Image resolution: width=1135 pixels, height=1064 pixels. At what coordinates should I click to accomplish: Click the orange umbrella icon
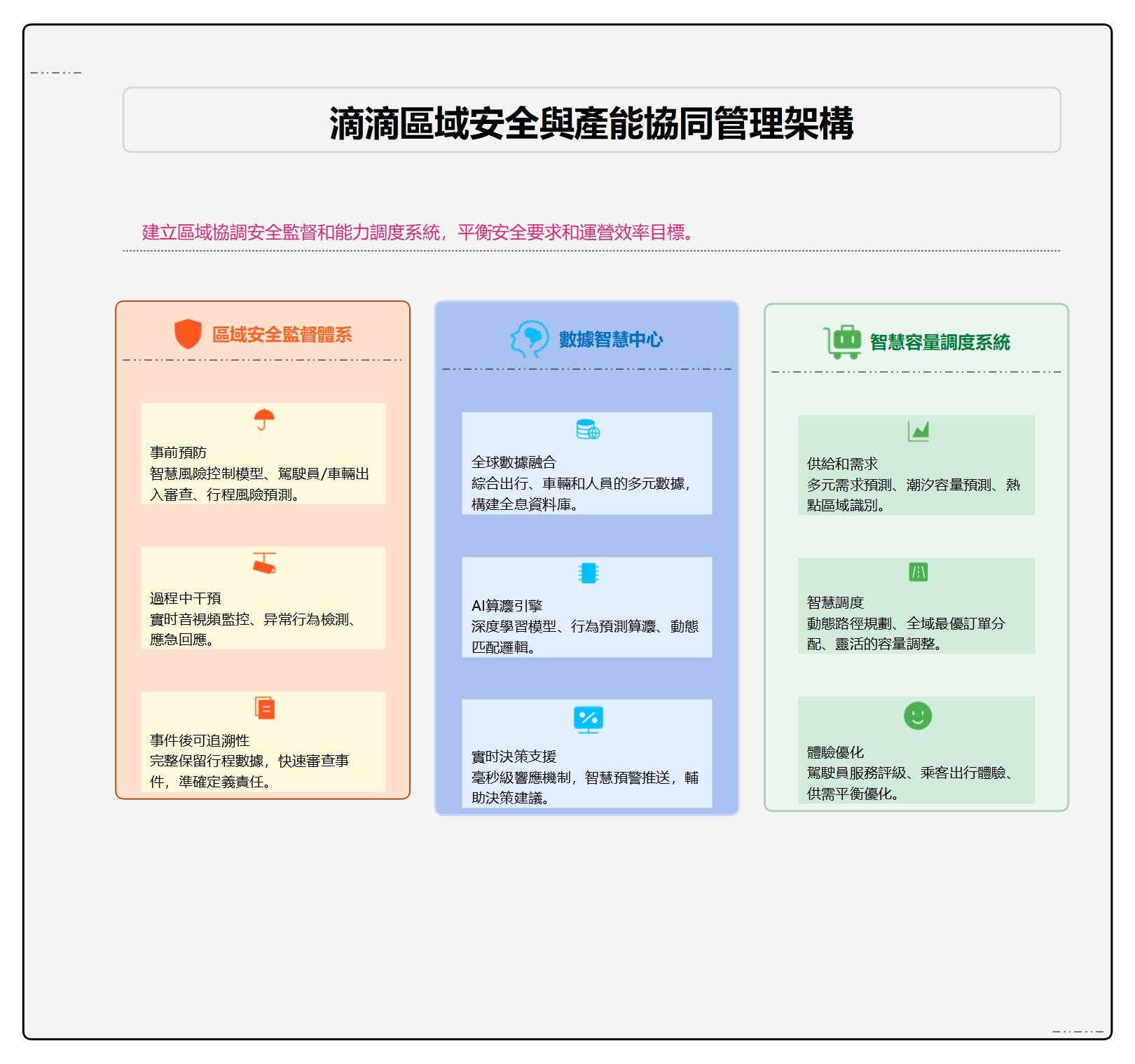tap(264, 419)
